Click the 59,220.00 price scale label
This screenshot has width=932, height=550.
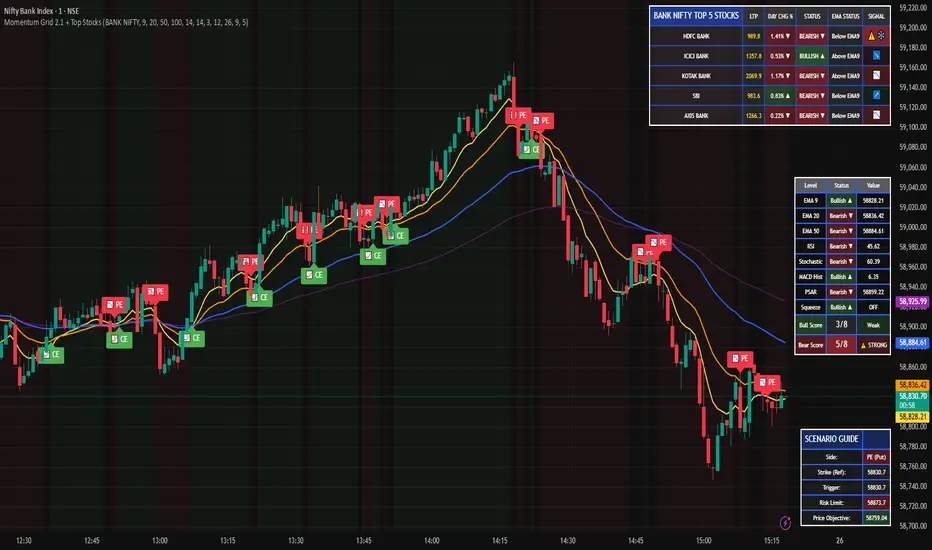coord(913,7)
